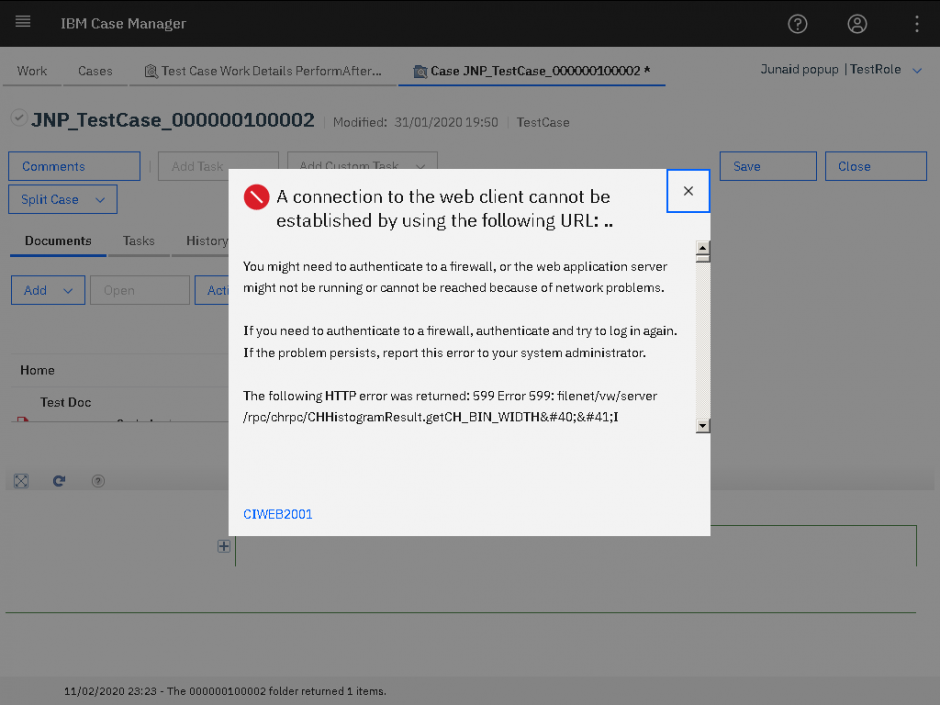Open the user profile icon
Viewport: 940px width, 705px height.
point(857,24)
